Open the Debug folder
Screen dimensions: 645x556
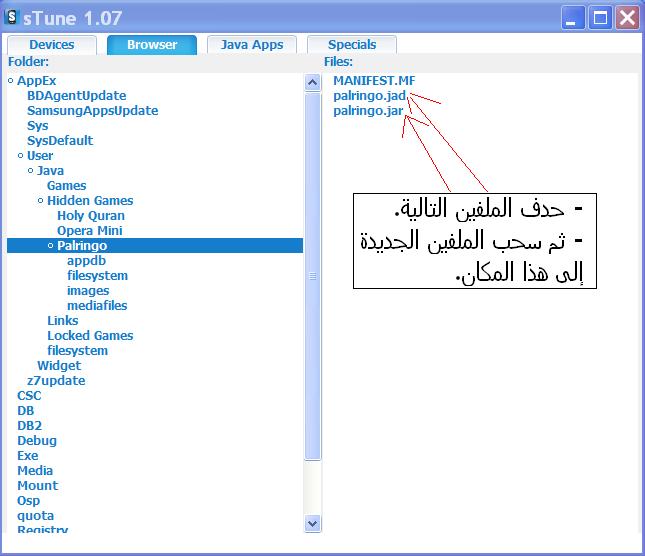click(37, 441)
